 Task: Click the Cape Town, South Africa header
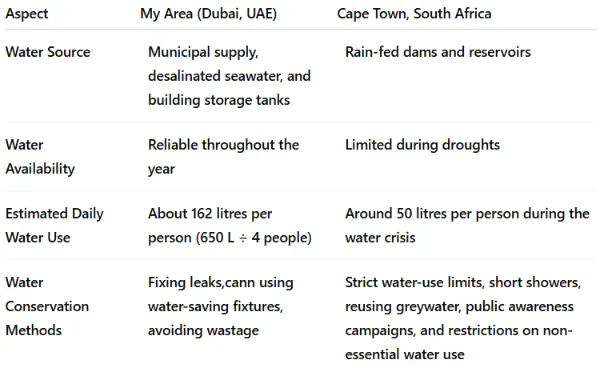pos(414,14)
